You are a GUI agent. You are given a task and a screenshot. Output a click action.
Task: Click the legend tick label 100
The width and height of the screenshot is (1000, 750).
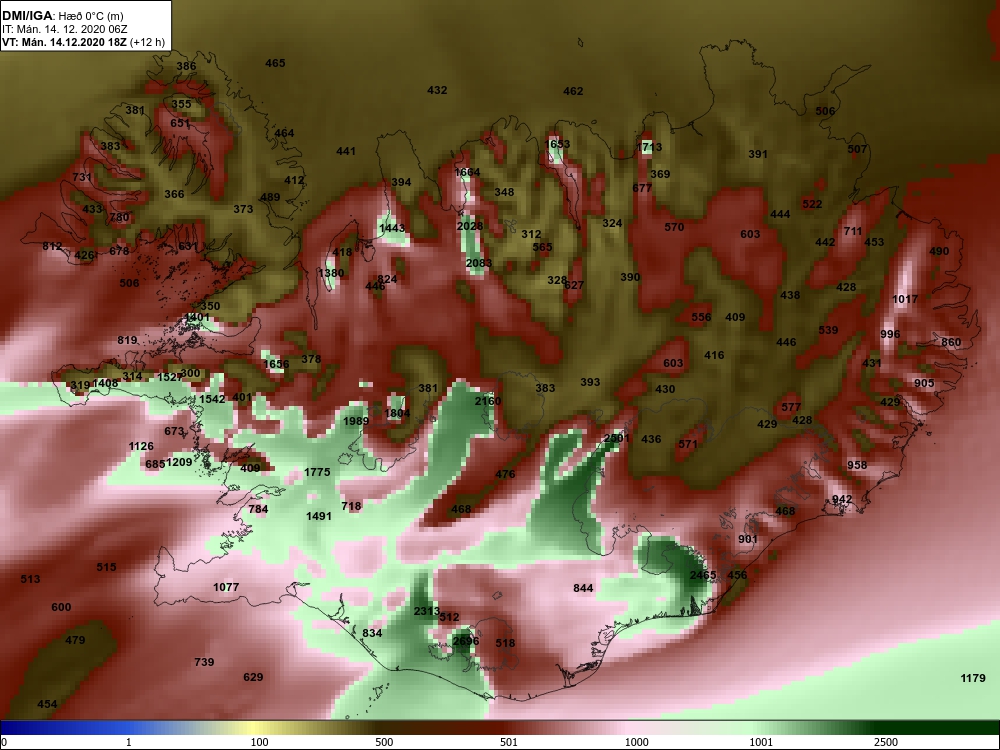(x=259, y=742)
